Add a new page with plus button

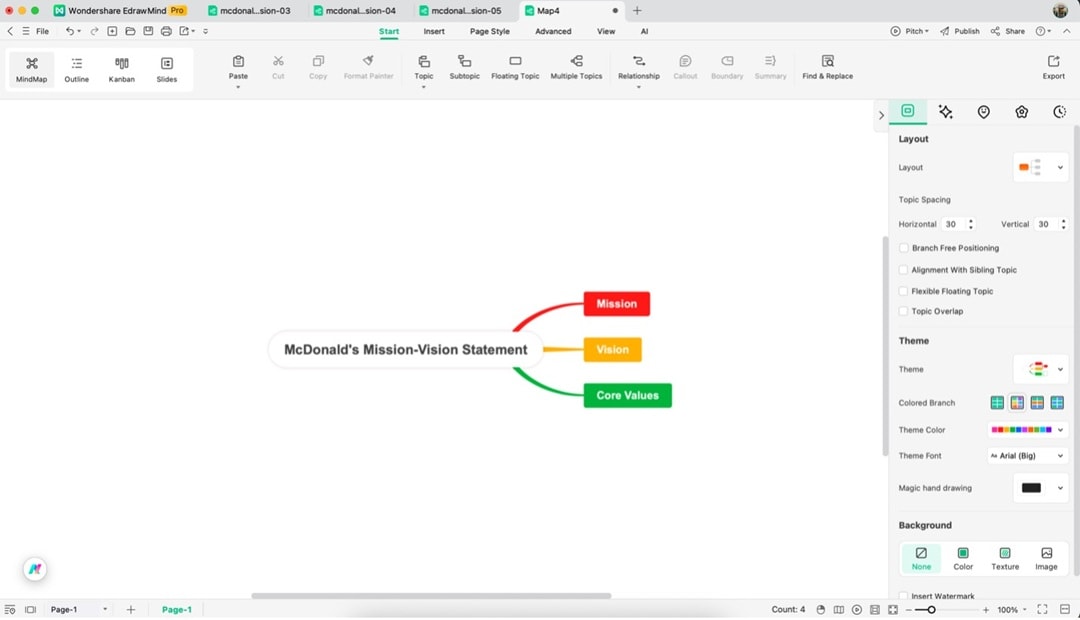[x=131, y=610]
